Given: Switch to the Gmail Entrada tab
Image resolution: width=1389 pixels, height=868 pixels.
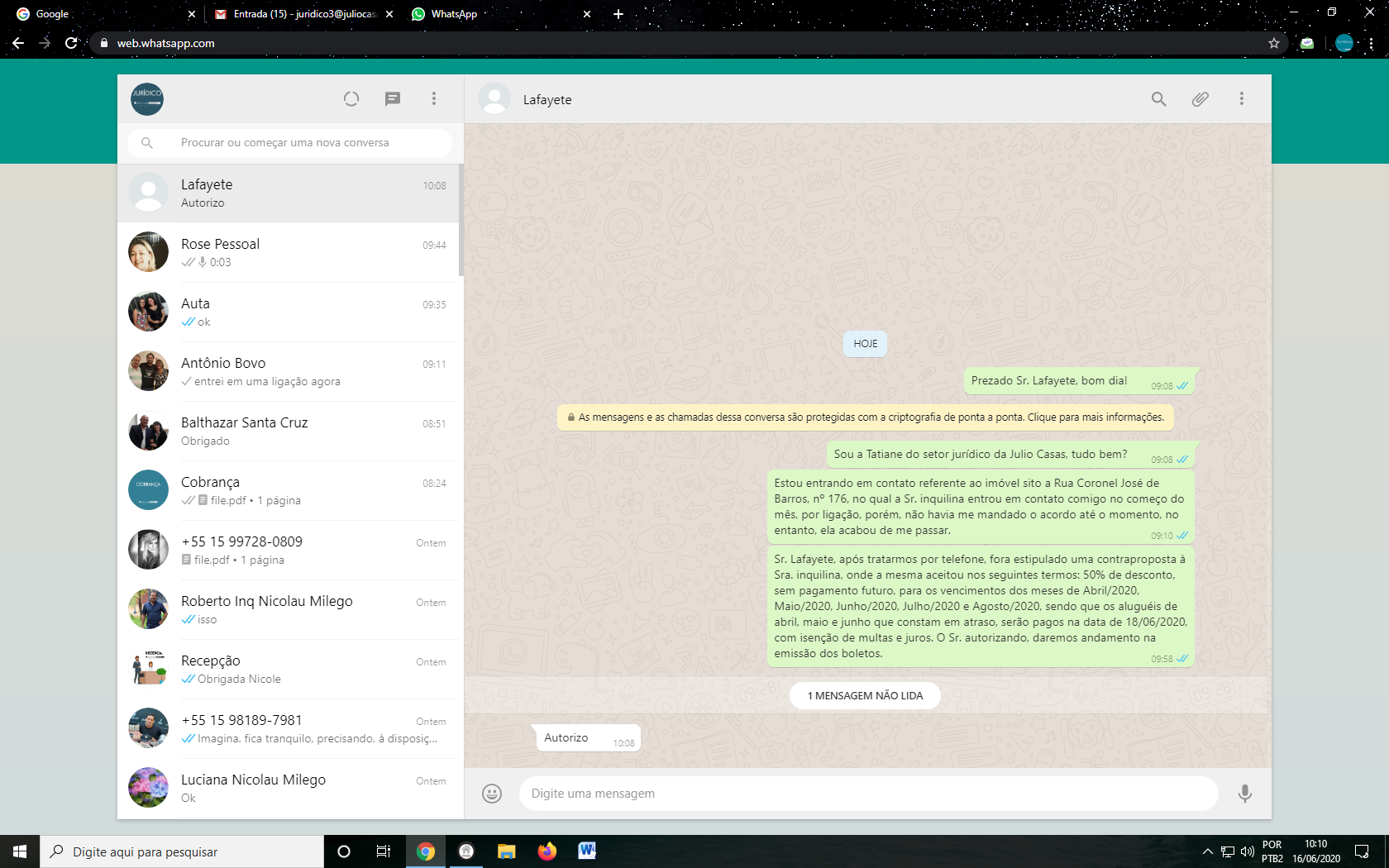Looking at the screenshot, I should 303,14.
